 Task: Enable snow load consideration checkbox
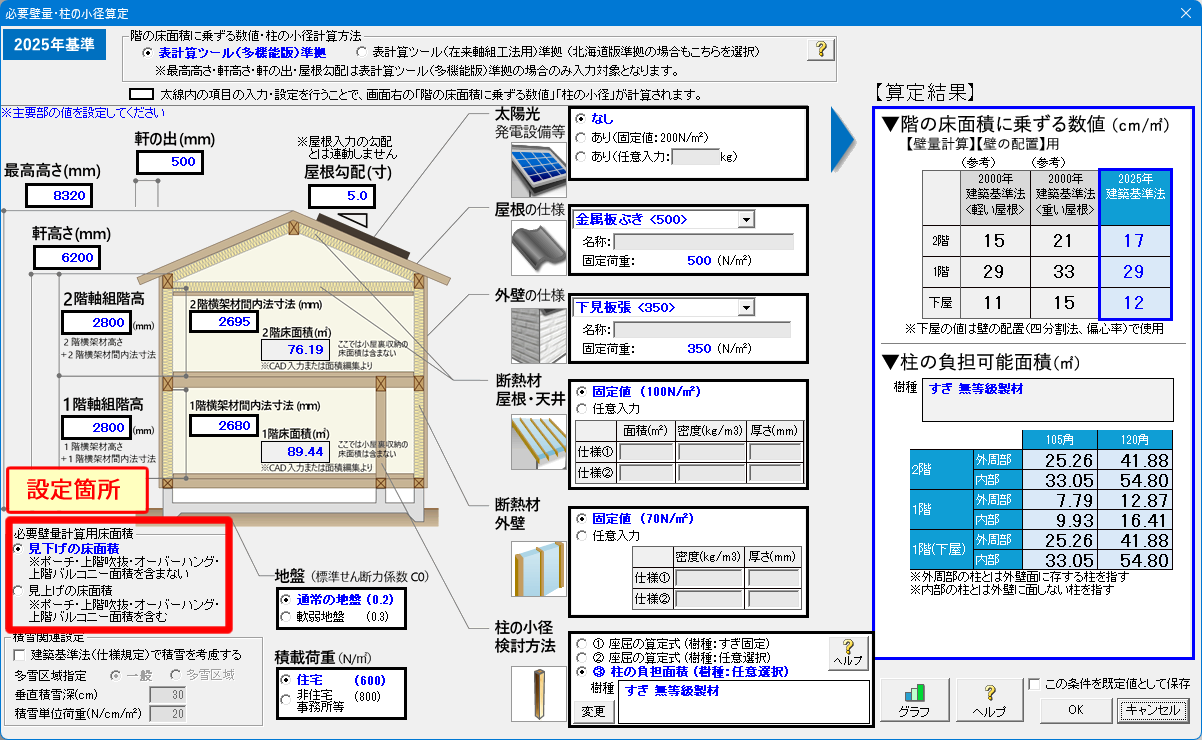click(20, 655)
